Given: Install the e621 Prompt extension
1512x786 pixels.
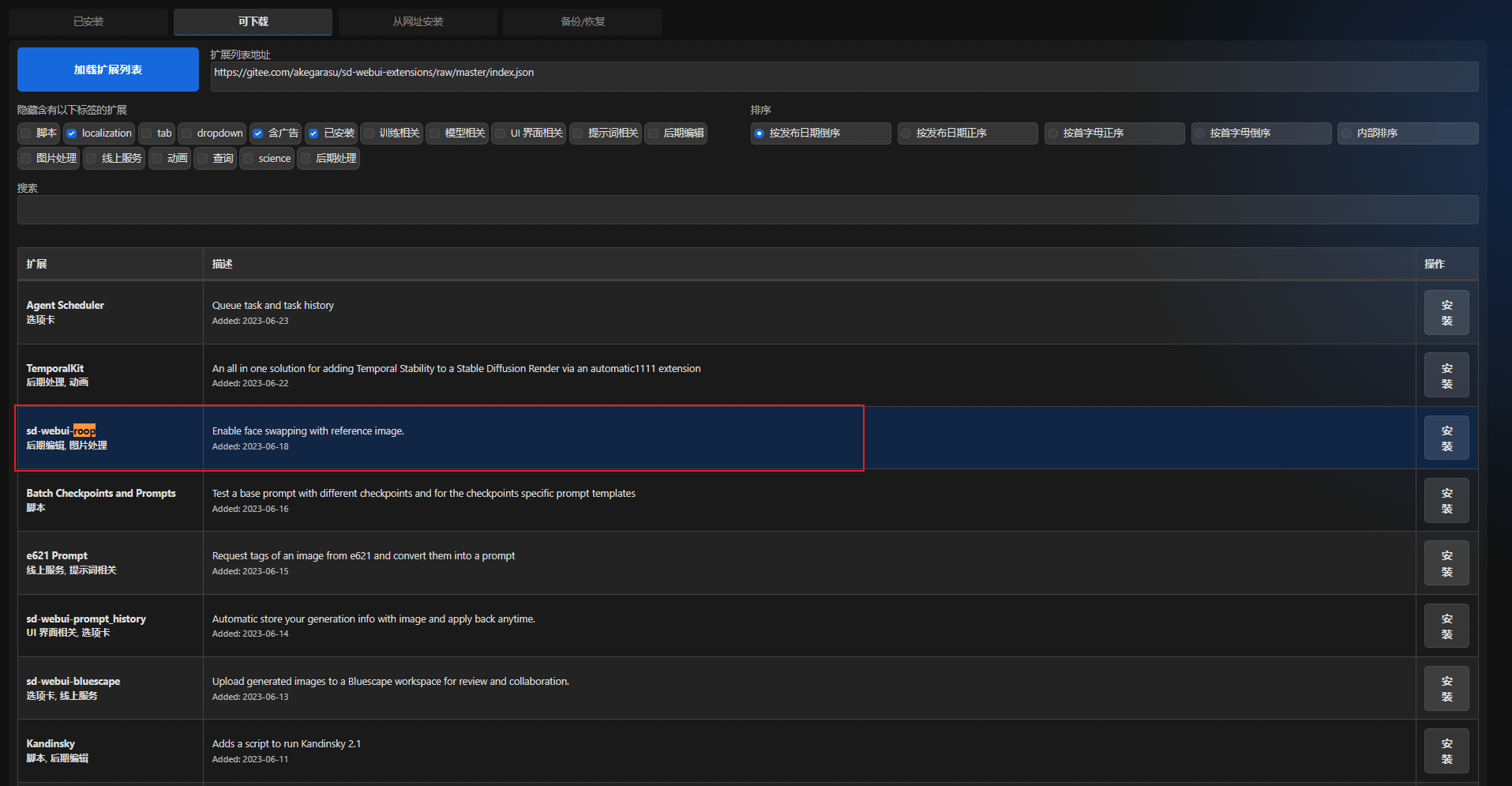Looking at the screenshot, I should click(x=1446, y=562).
